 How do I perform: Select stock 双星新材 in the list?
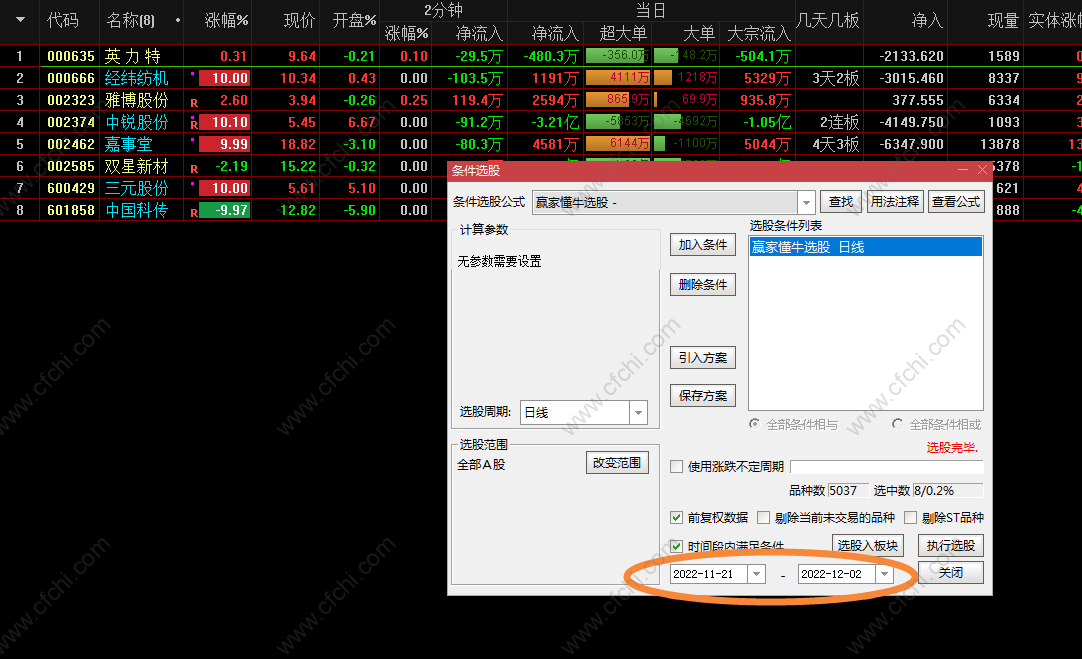(x=136, y=166)
